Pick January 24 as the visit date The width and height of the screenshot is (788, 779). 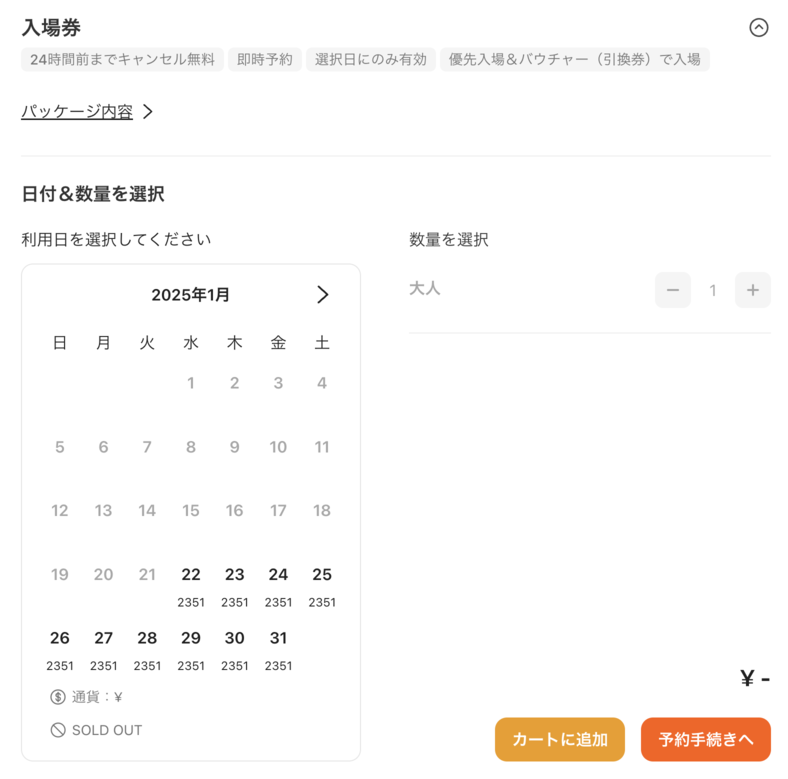pos(278,585)
